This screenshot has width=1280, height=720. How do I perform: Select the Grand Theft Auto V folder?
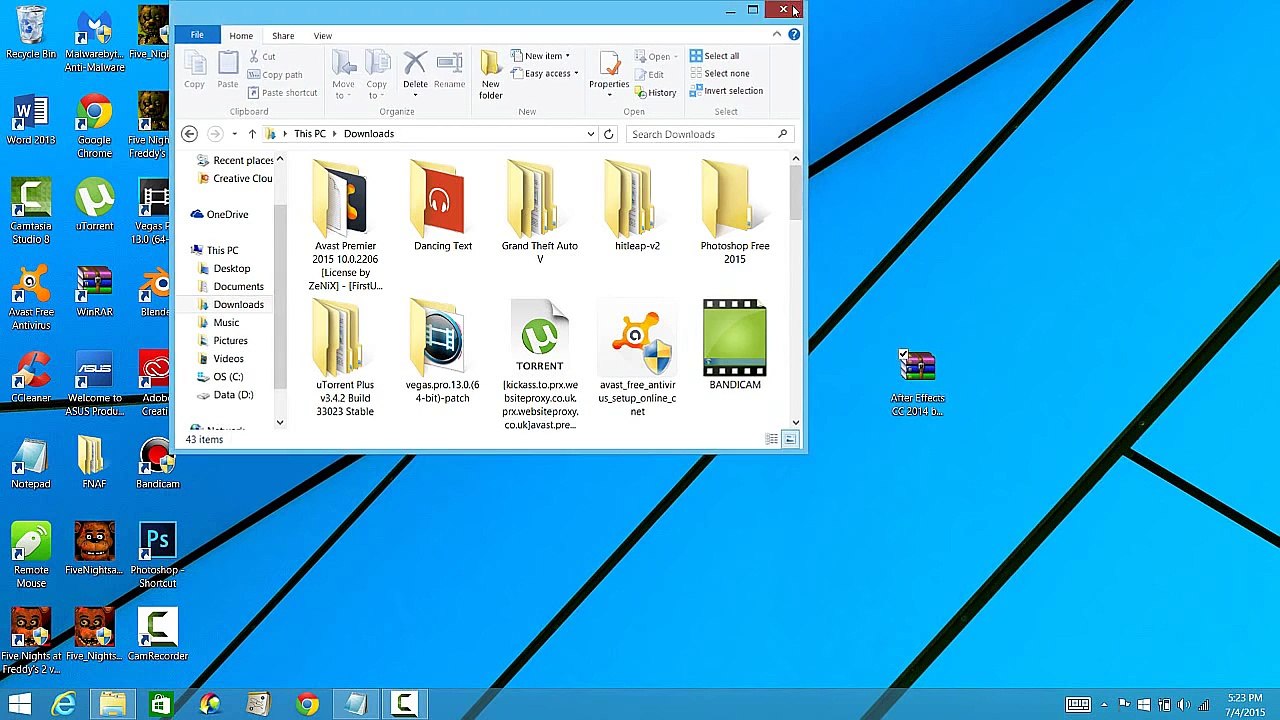point(540,213)
